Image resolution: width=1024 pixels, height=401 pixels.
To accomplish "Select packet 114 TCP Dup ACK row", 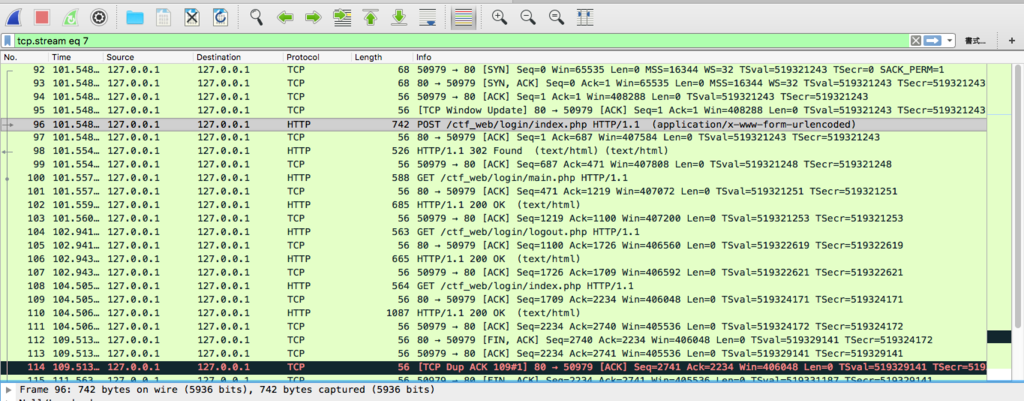I will pos(494,367).
